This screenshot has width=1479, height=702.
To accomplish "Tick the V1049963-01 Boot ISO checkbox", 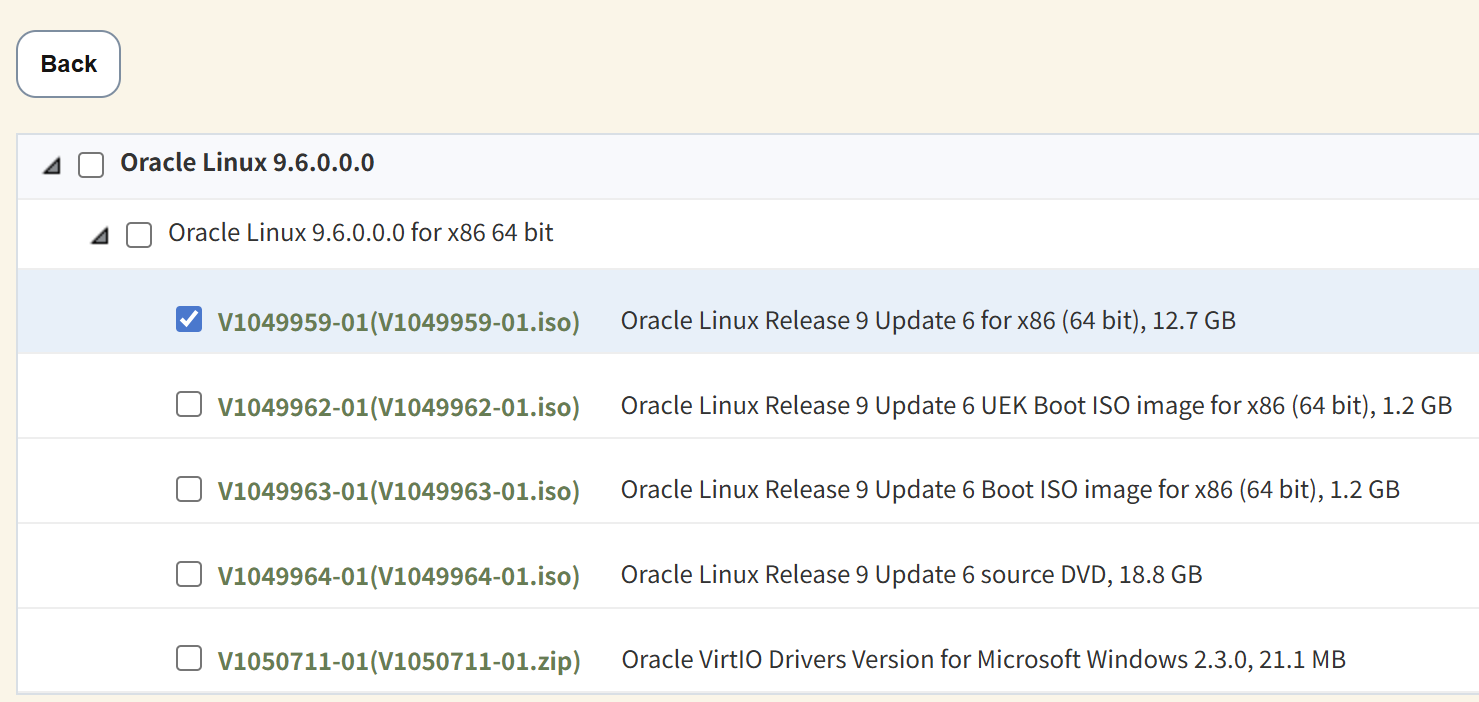I will (188, 489).
